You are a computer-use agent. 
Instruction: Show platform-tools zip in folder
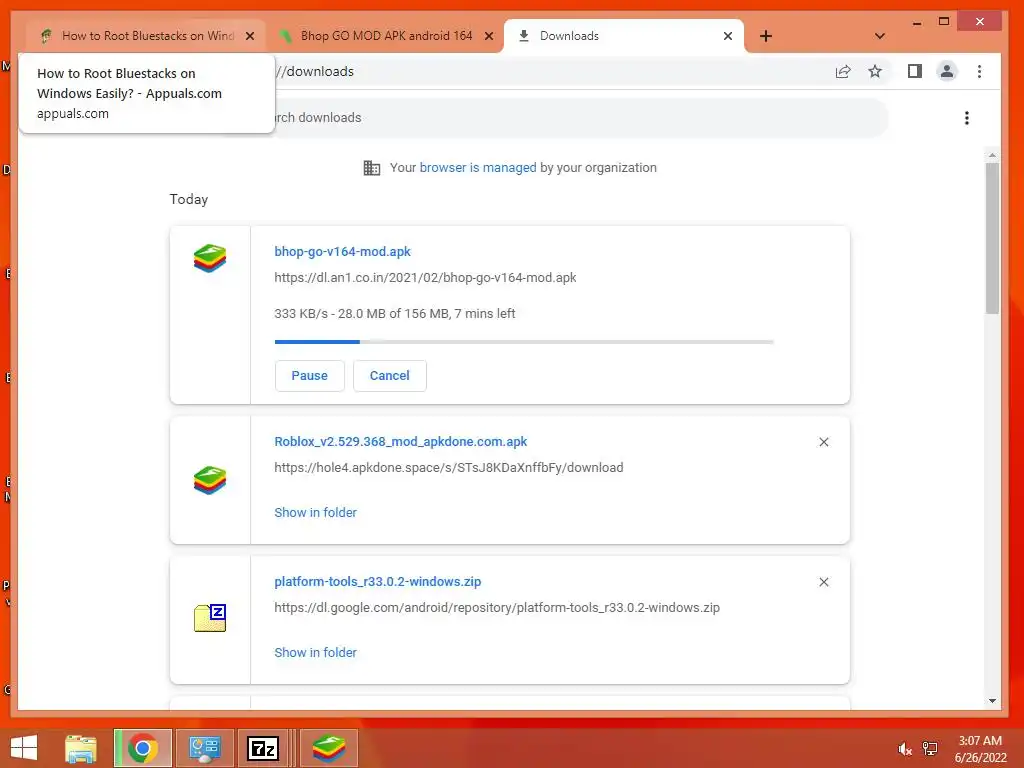pos(315,652)
